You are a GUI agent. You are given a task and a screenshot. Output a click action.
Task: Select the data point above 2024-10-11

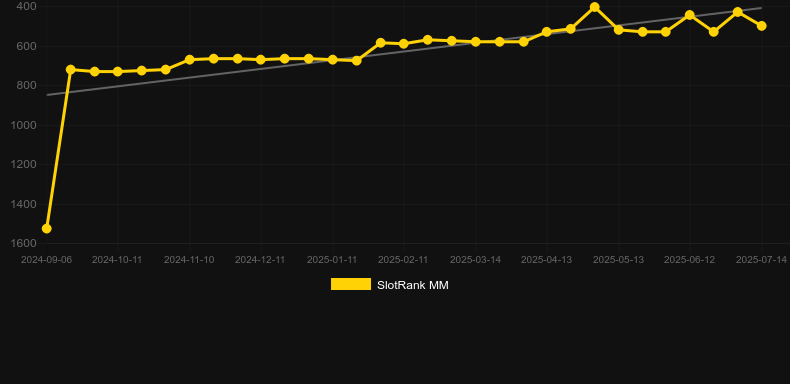pos(118,72)
